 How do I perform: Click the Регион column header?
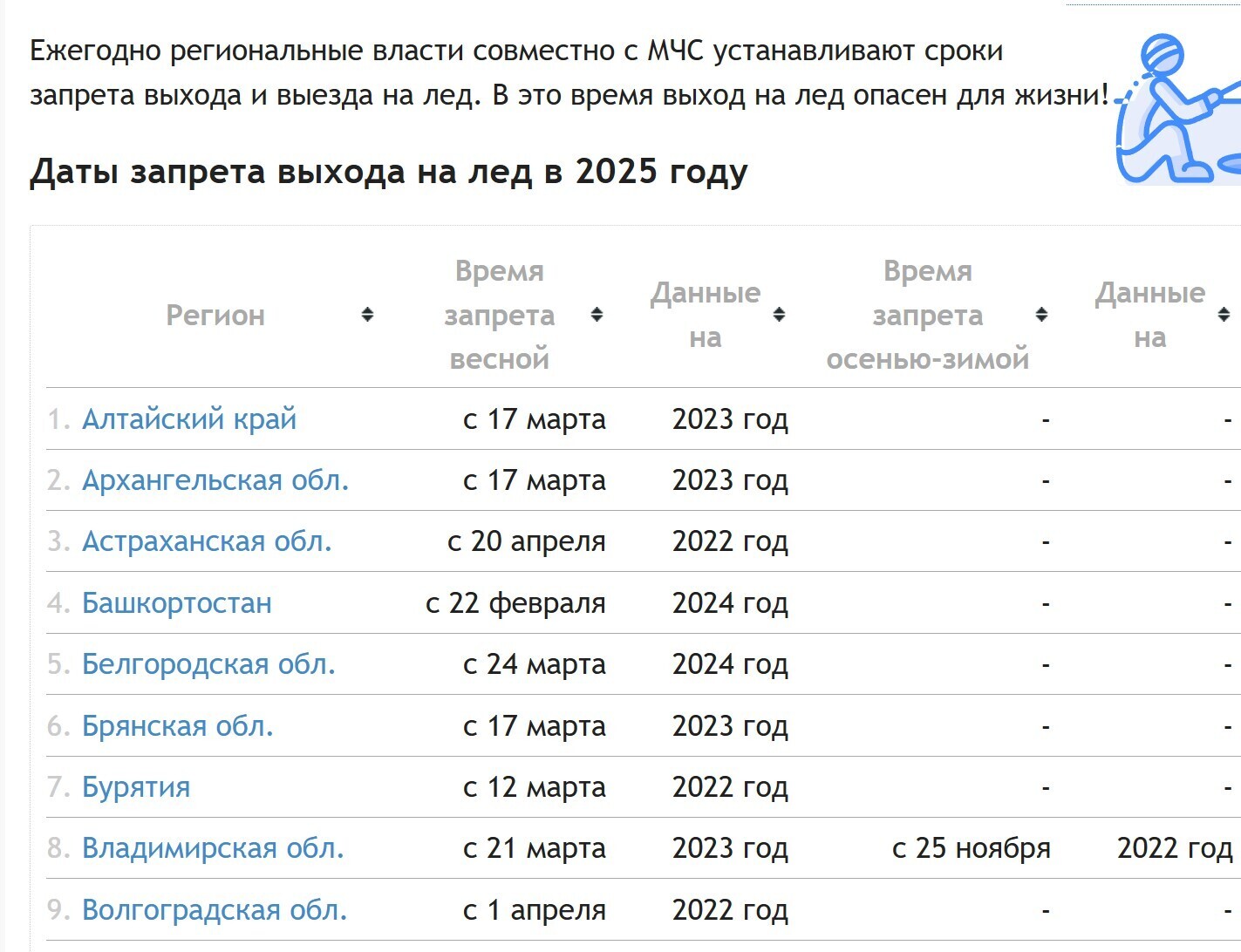coord(215,316)
